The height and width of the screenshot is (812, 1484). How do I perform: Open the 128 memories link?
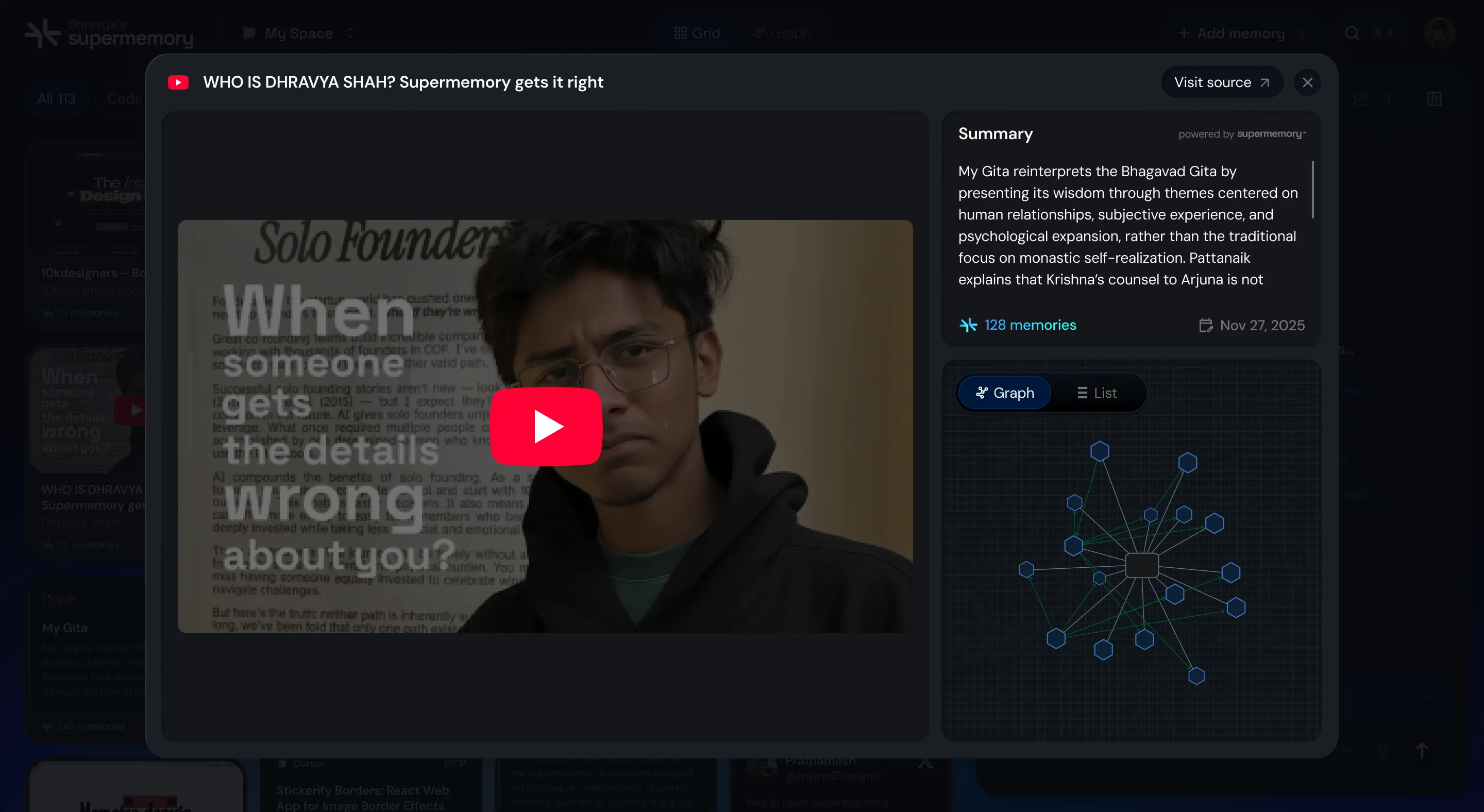tap(1030, 325)
